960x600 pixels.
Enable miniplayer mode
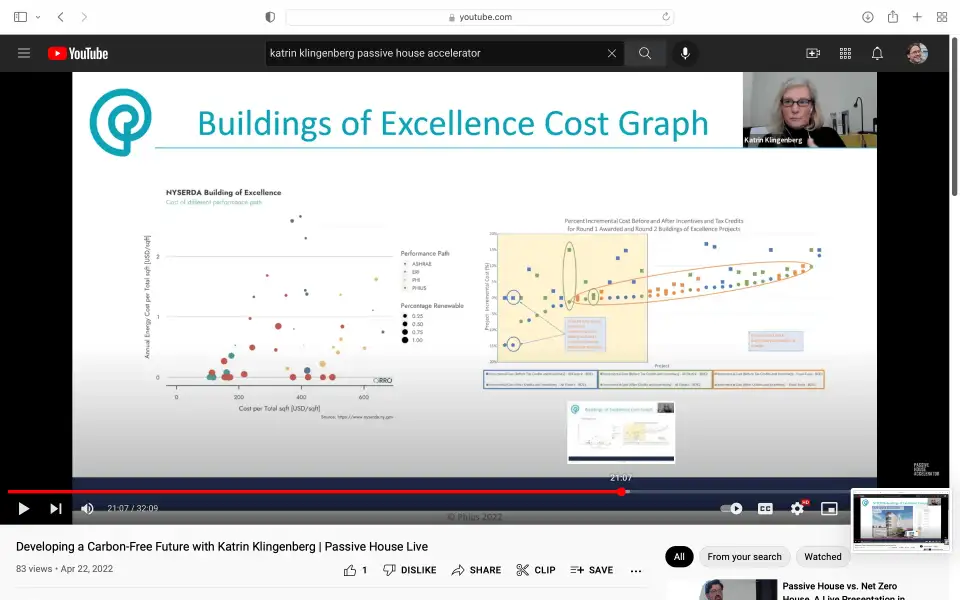tap(829, 508)
